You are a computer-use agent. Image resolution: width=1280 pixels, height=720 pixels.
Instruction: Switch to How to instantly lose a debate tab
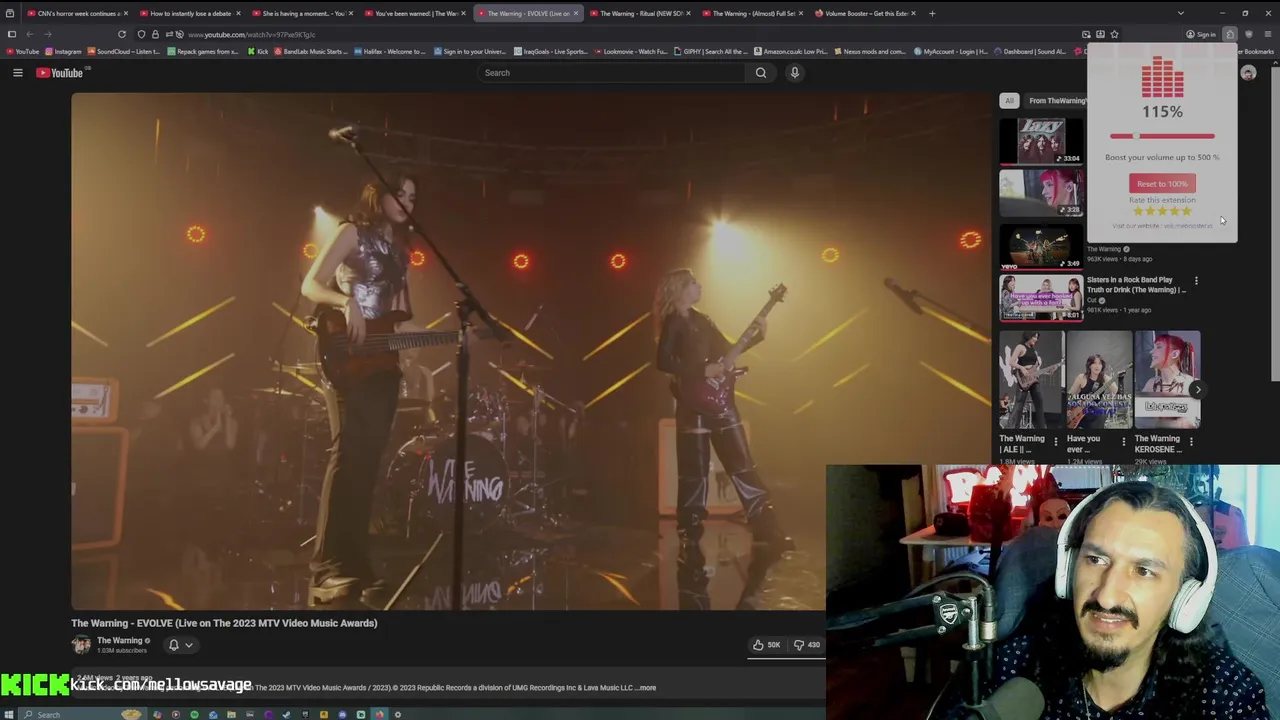click(190, 13)
